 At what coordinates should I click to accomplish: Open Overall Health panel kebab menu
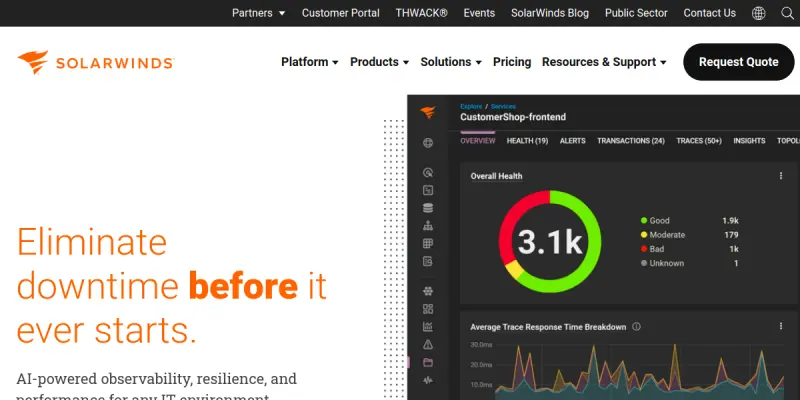[x=781, y=176]
